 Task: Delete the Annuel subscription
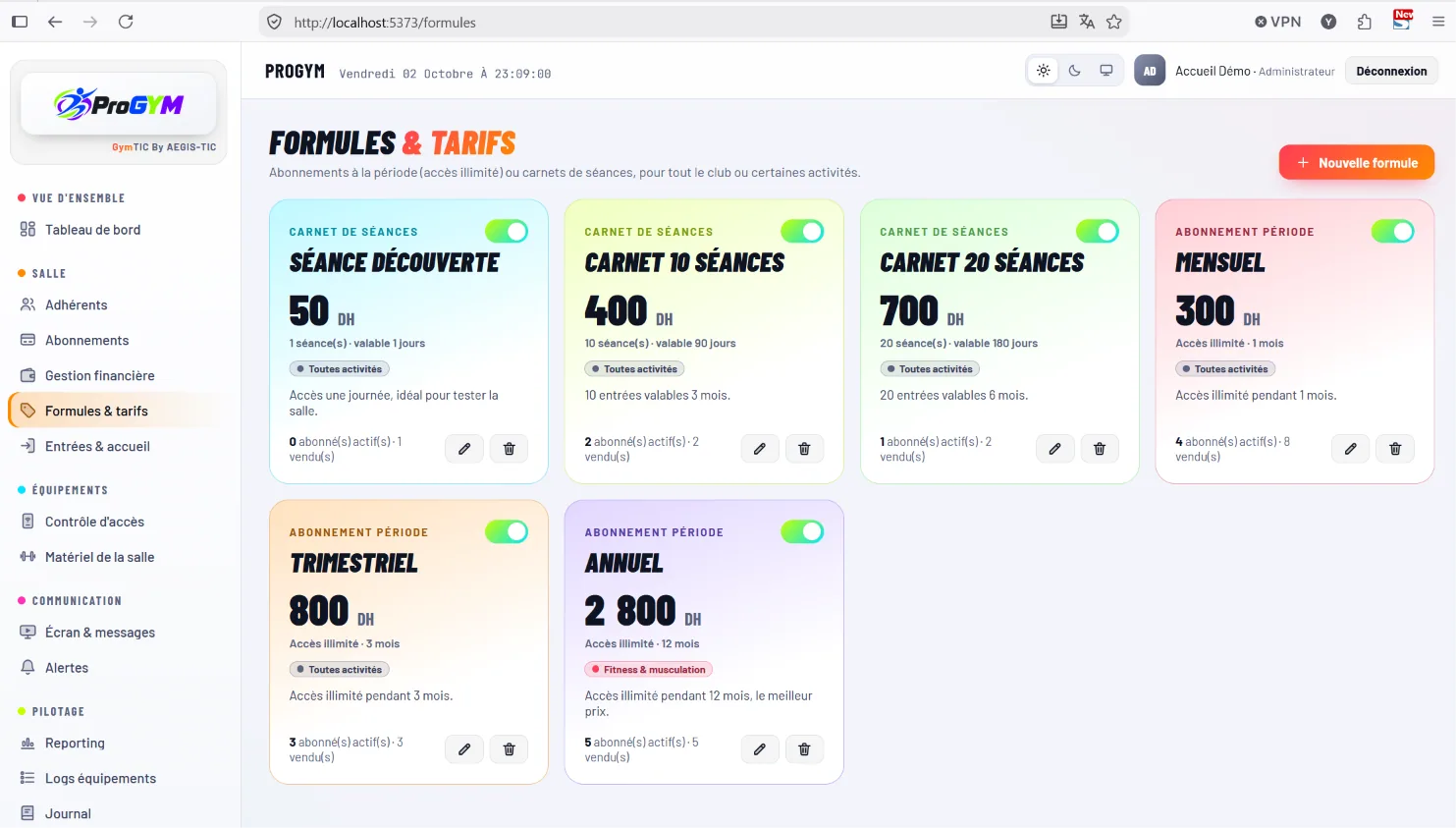pos(804,749)
